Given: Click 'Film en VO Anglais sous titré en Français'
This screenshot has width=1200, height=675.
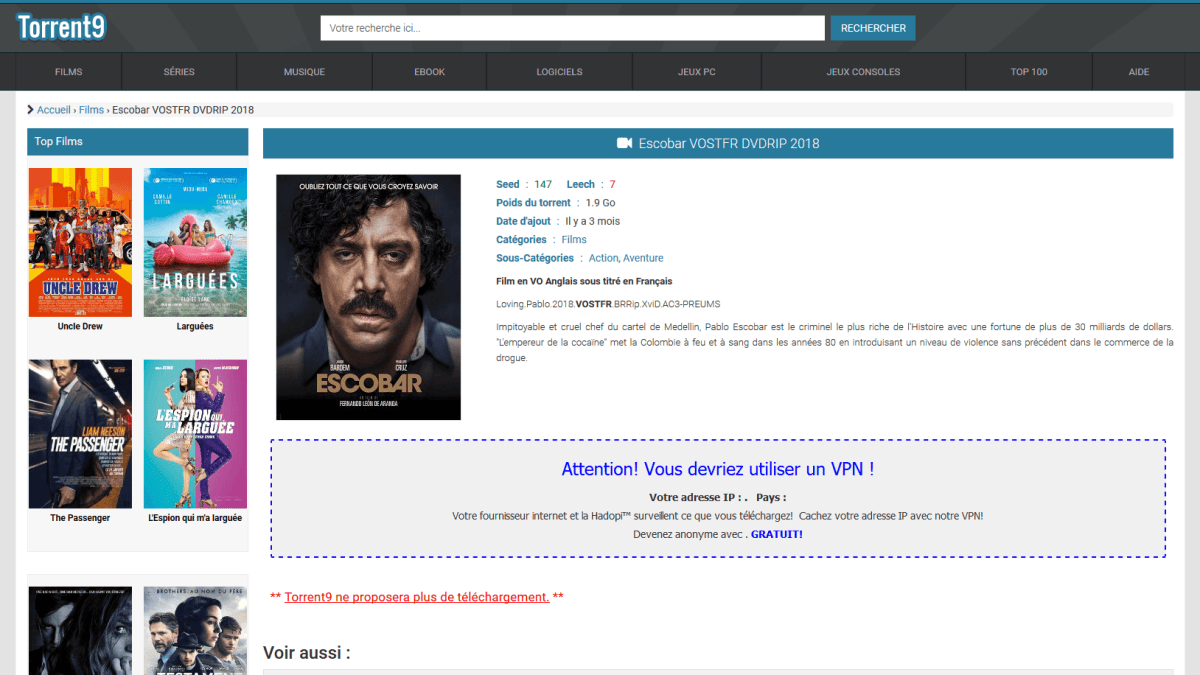Looking at the screenshot, I should coord(584,281).
